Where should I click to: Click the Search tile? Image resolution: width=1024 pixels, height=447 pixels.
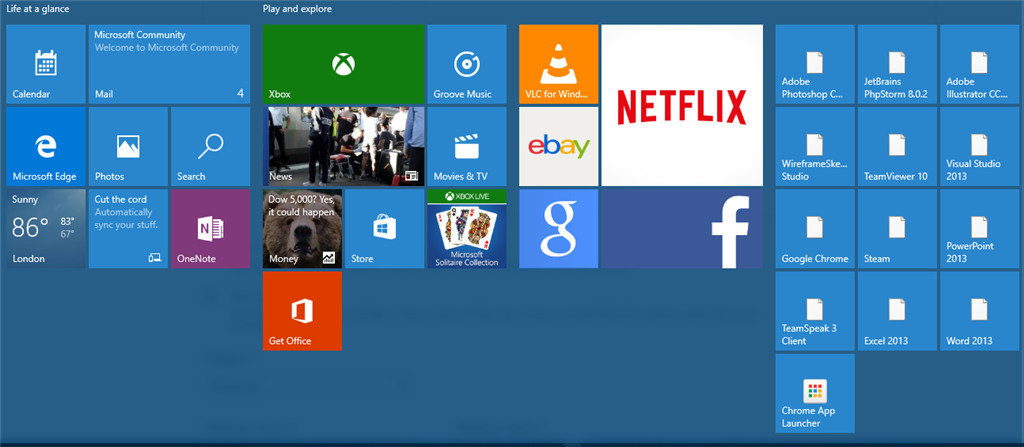click(210, 146)
